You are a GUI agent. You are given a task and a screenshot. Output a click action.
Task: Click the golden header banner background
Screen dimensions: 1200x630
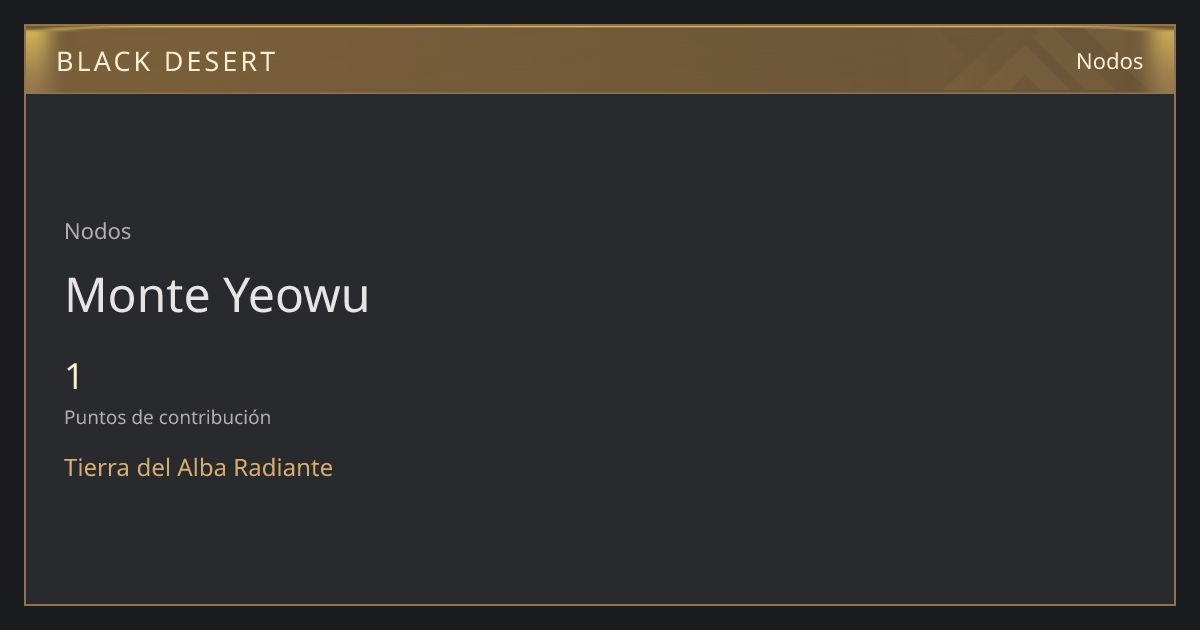600,60
